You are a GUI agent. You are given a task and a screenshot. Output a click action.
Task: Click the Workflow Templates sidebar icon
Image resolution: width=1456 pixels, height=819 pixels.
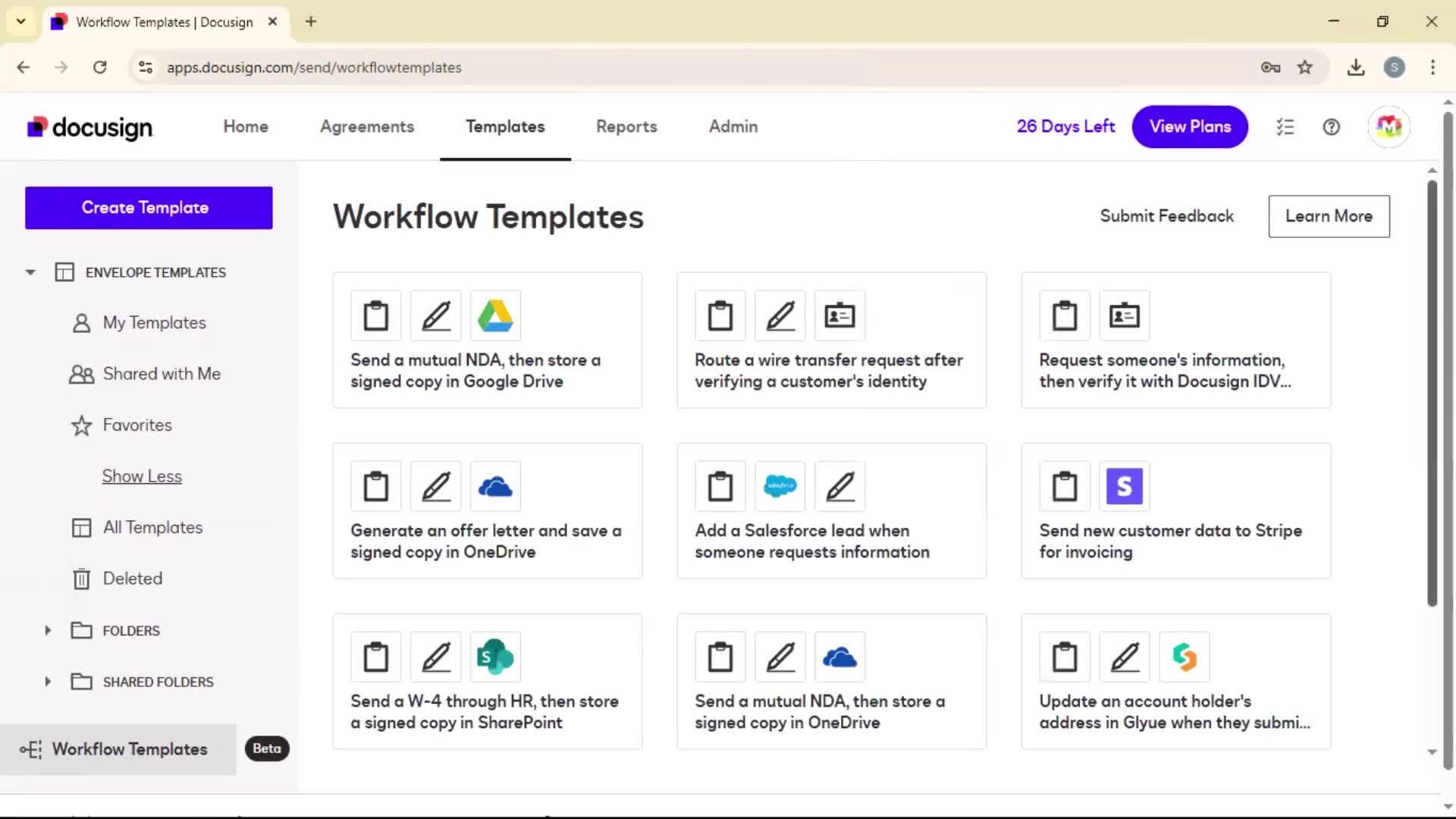[31, 749]
